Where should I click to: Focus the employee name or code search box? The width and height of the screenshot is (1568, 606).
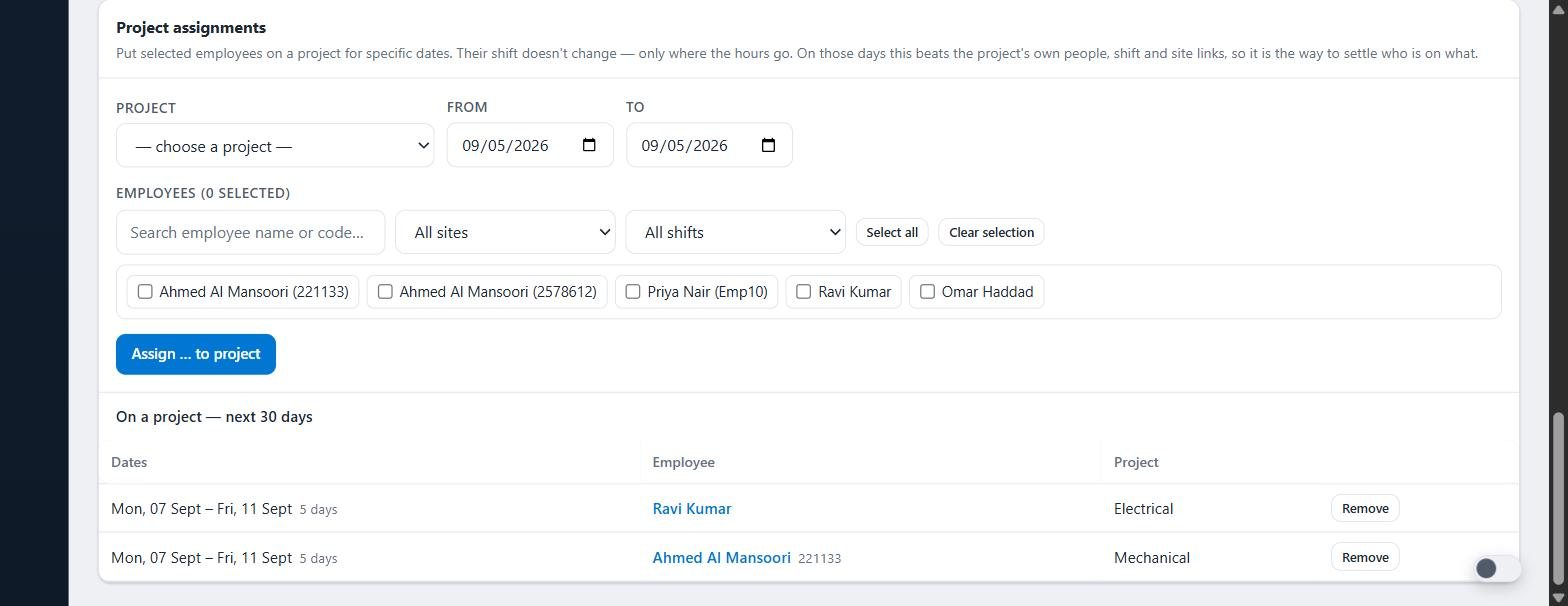coord(250,232)
